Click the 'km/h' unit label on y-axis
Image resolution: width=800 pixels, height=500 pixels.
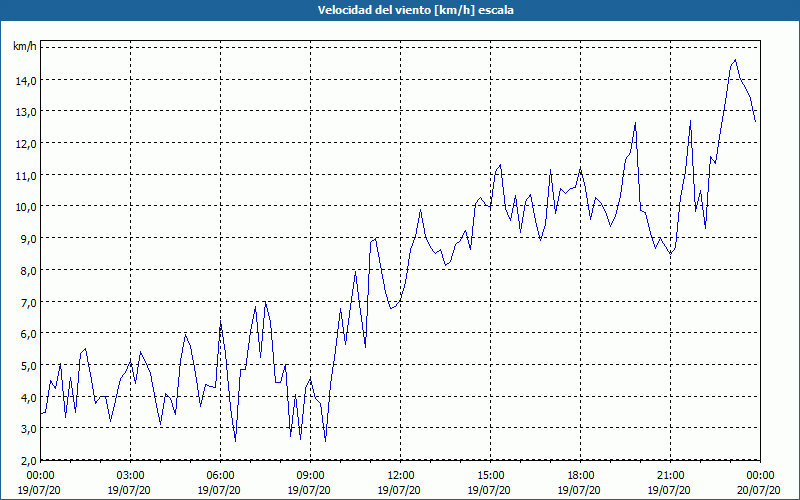[25, 46]
